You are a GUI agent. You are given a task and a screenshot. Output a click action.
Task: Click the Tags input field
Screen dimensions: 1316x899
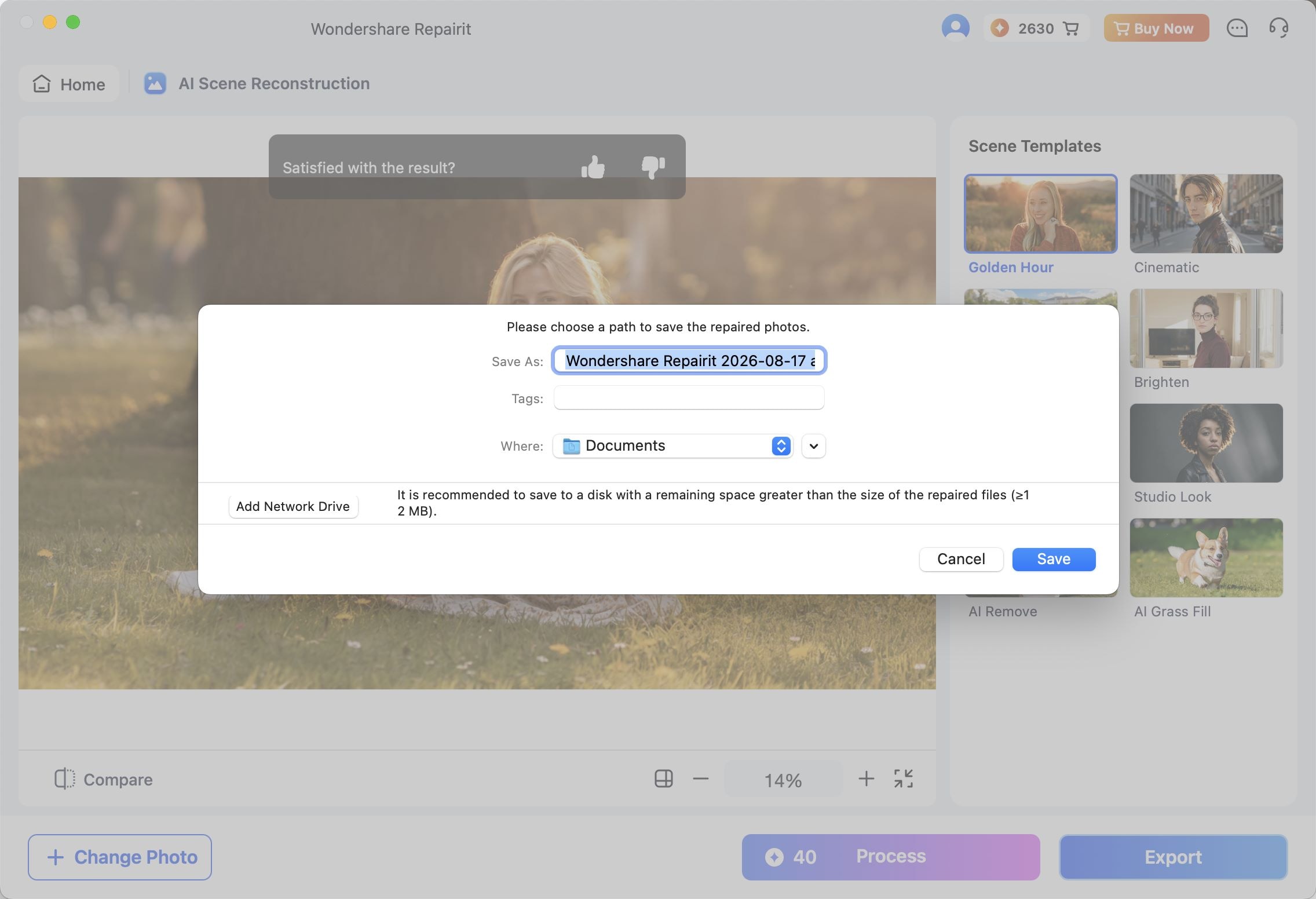[689, 398]
